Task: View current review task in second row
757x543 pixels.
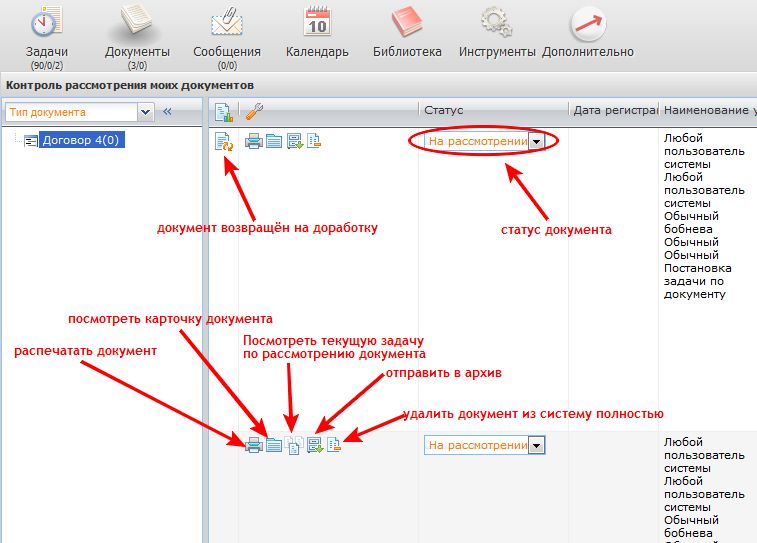Action: (294, 446)
